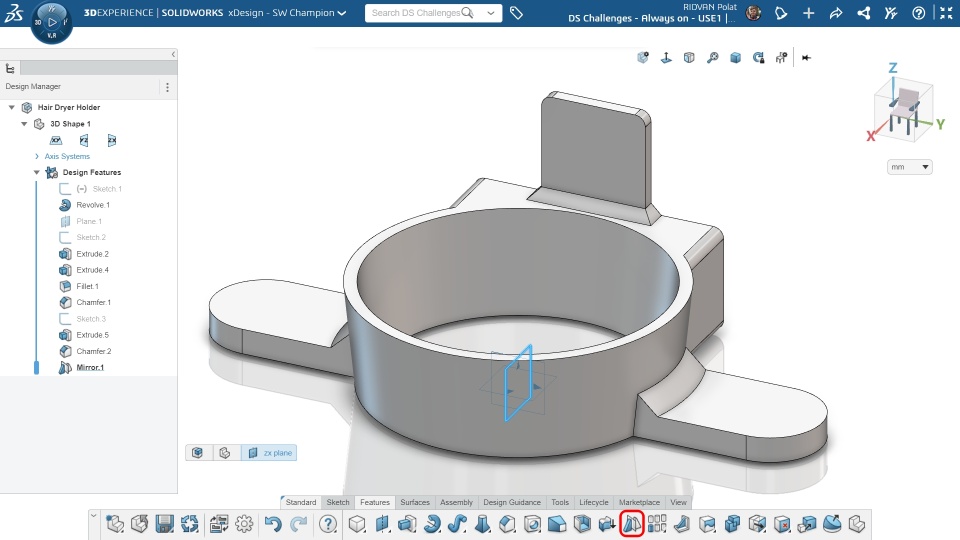Toggle the zx plane icon under 3D Shape 1
The image size is (960, 540).
(x=111, y=140)
